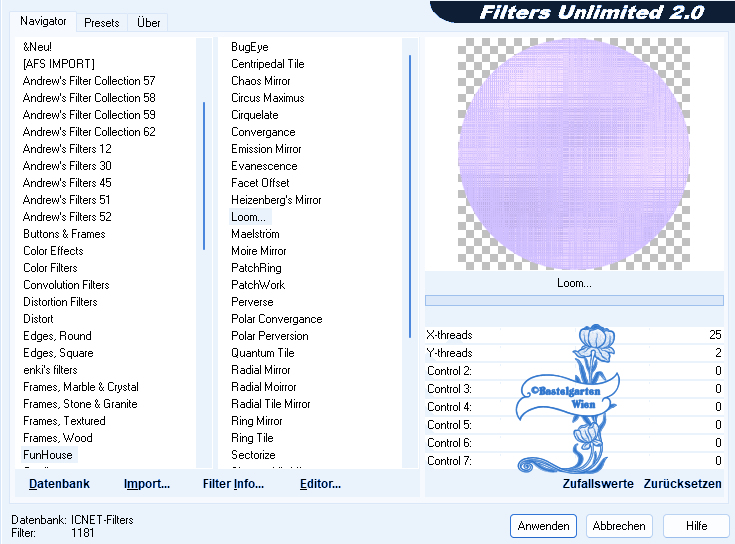Open the Über tab
Image resolution: width=735 pixels, height=544 pixels.
[148, 23]
